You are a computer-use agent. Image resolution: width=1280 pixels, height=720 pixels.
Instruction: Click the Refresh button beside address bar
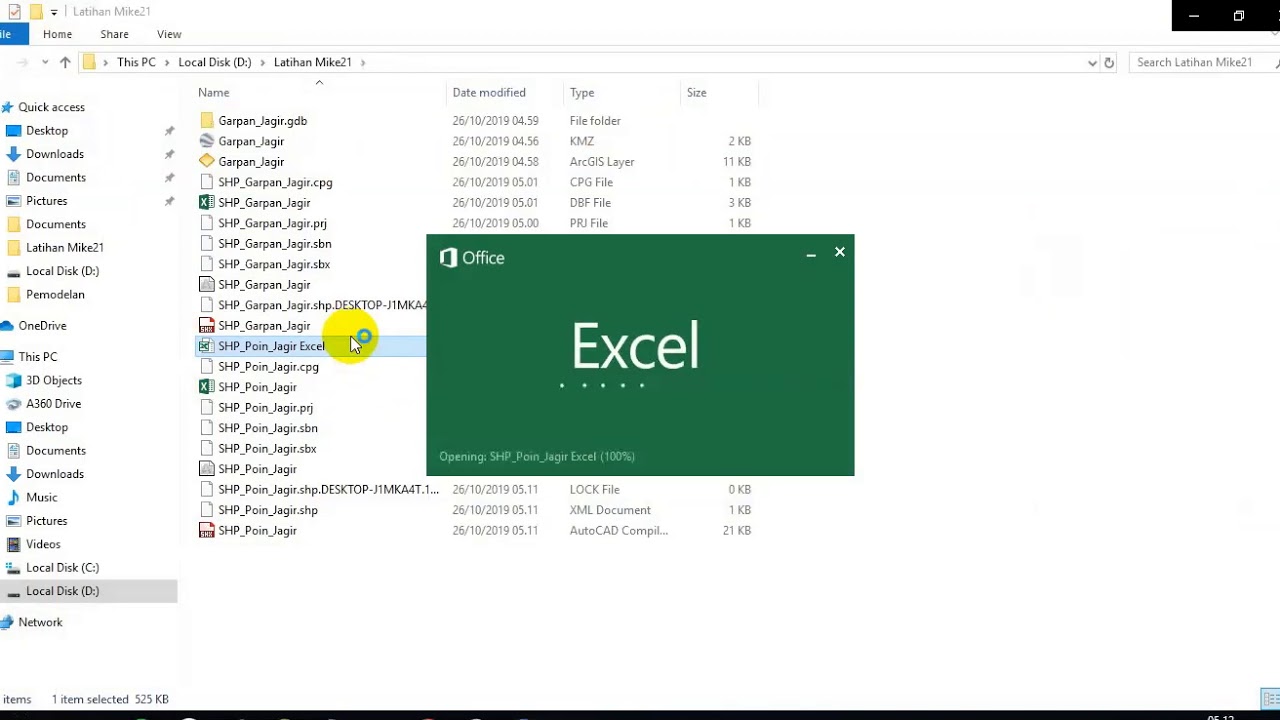(1108, 62)
